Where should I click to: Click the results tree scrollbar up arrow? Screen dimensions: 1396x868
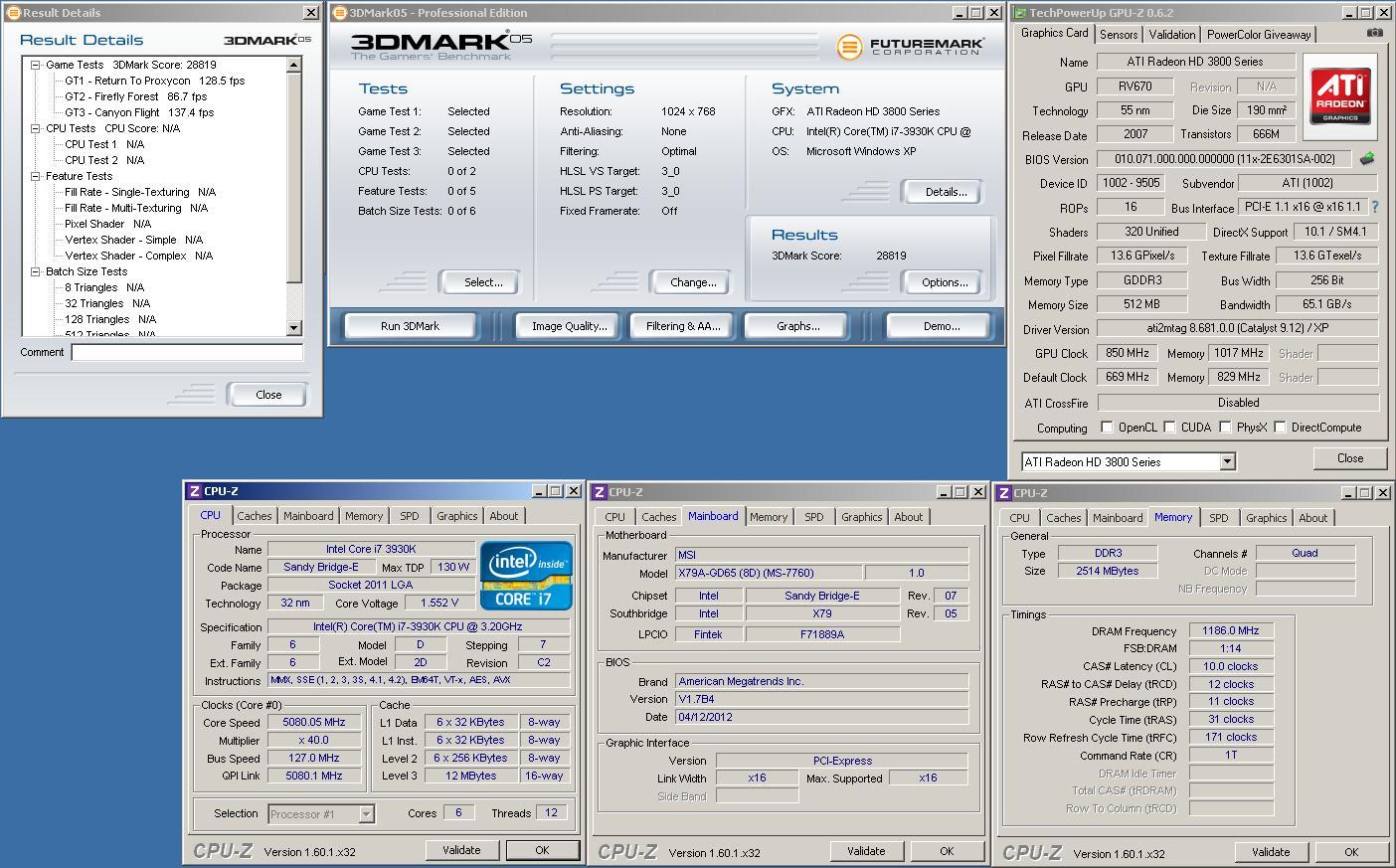[293, 65]
